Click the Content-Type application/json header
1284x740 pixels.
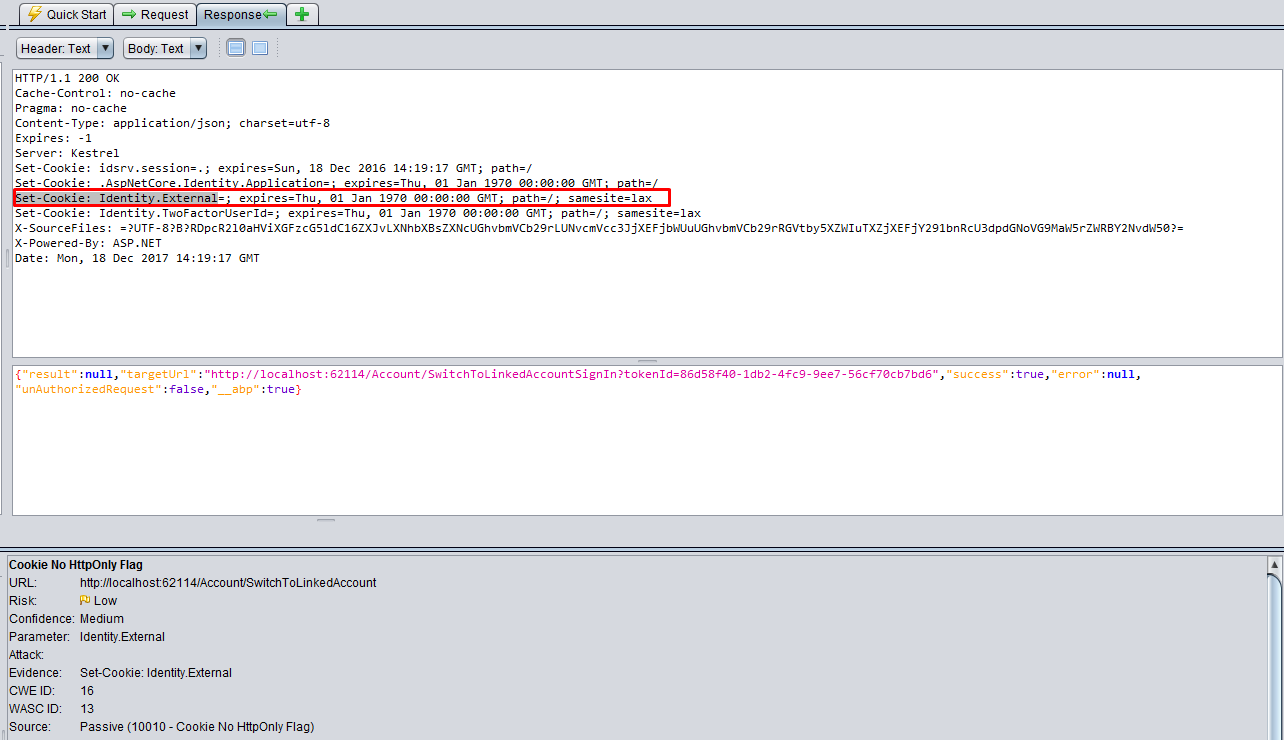(172, 123)
